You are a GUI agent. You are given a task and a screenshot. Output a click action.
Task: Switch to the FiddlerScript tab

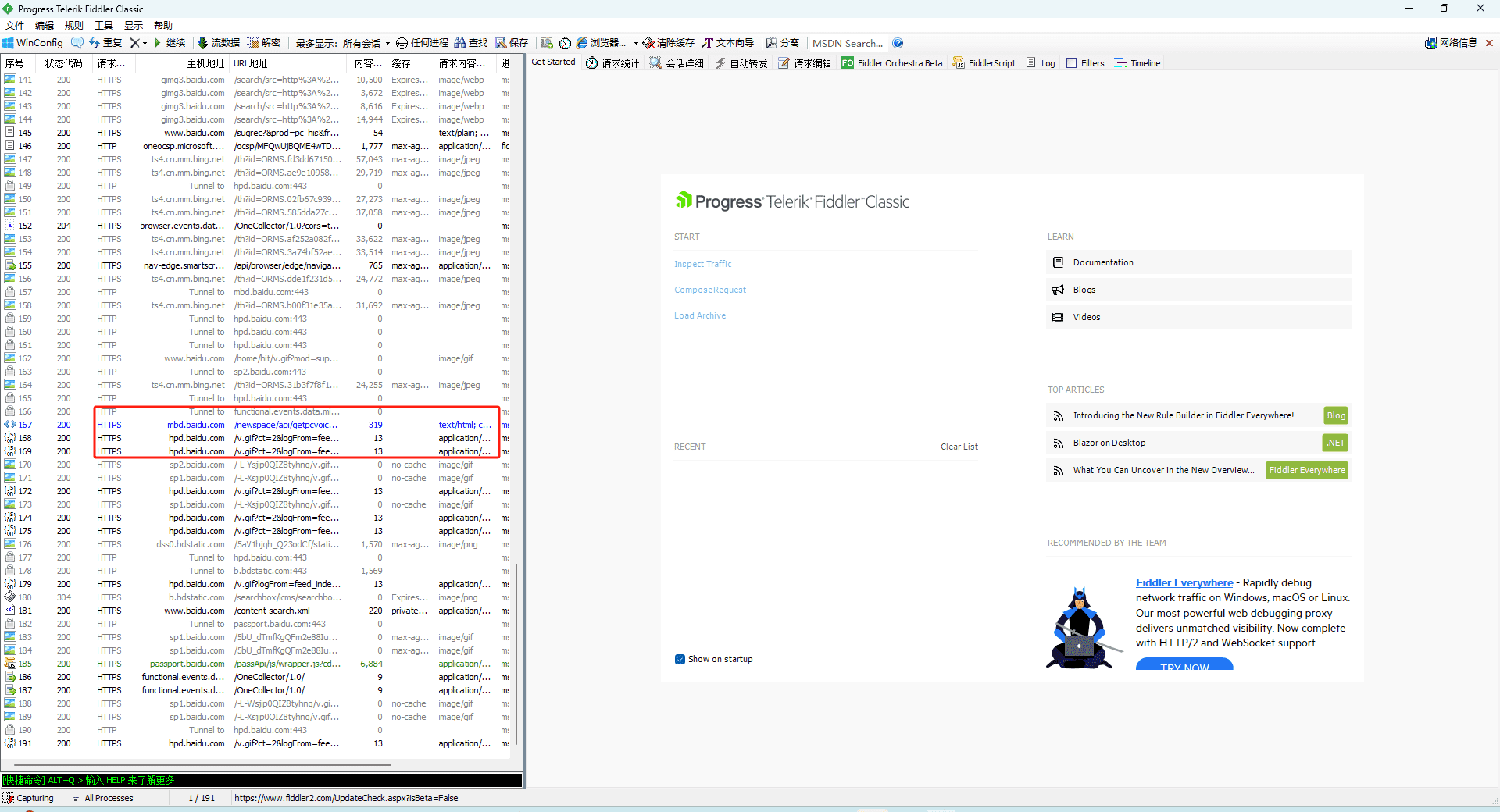coord(984,63)
